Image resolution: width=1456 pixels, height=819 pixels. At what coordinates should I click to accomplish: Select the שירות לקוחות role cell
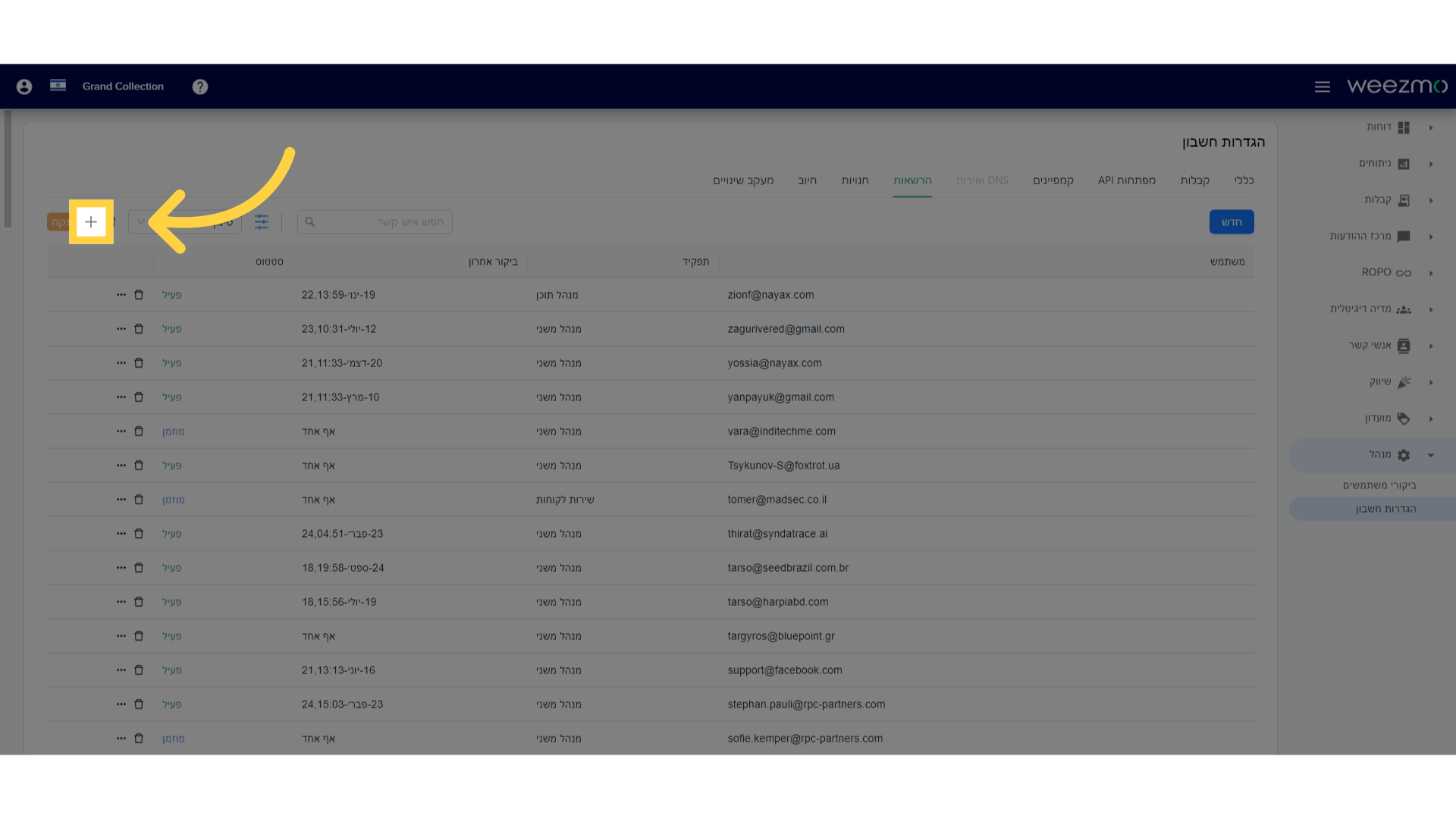565,499
